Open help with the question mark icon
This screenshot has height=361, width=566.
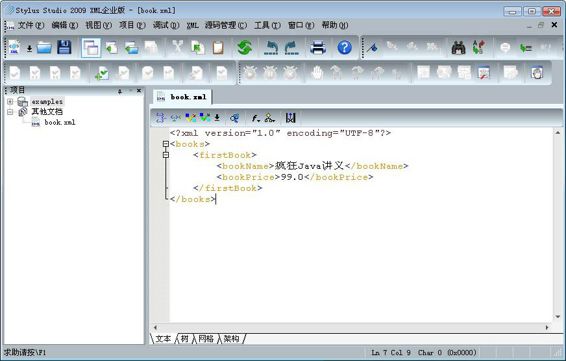[344, 47]
